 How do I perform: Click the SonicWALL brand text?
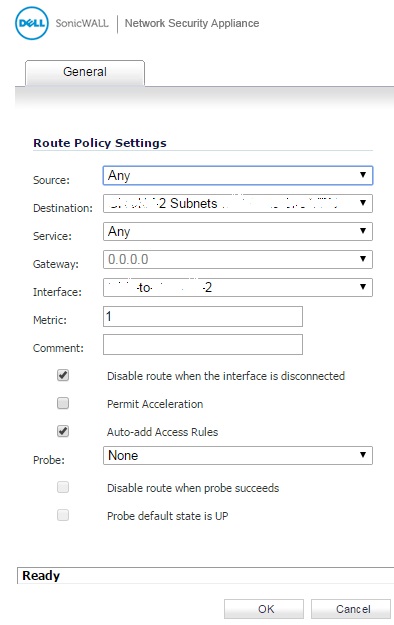82,23
